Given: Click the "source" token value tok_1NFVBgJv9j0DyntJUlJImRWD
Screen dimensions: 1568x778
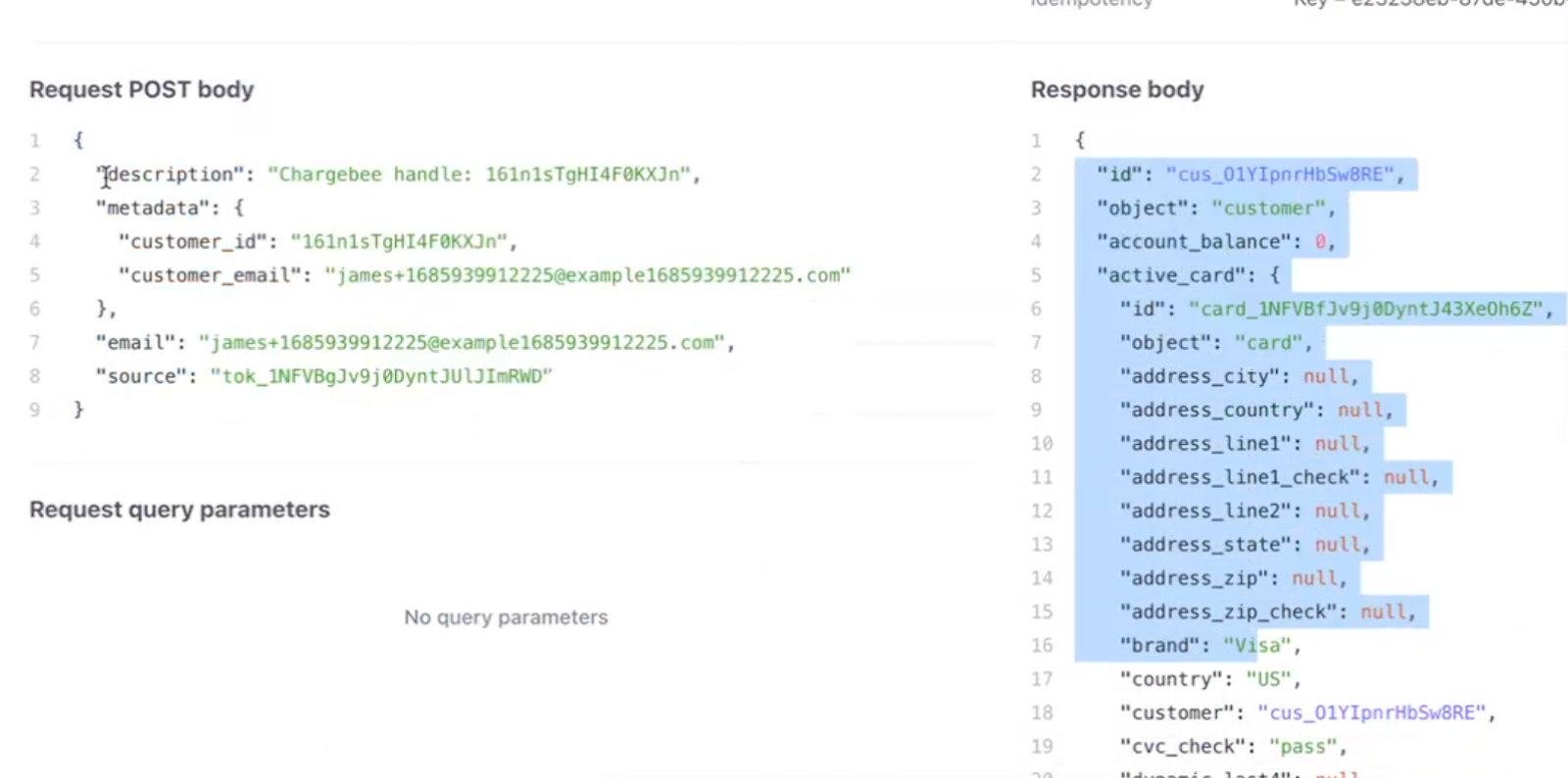Looking at the screenshot, I should [x=381, y=376].
